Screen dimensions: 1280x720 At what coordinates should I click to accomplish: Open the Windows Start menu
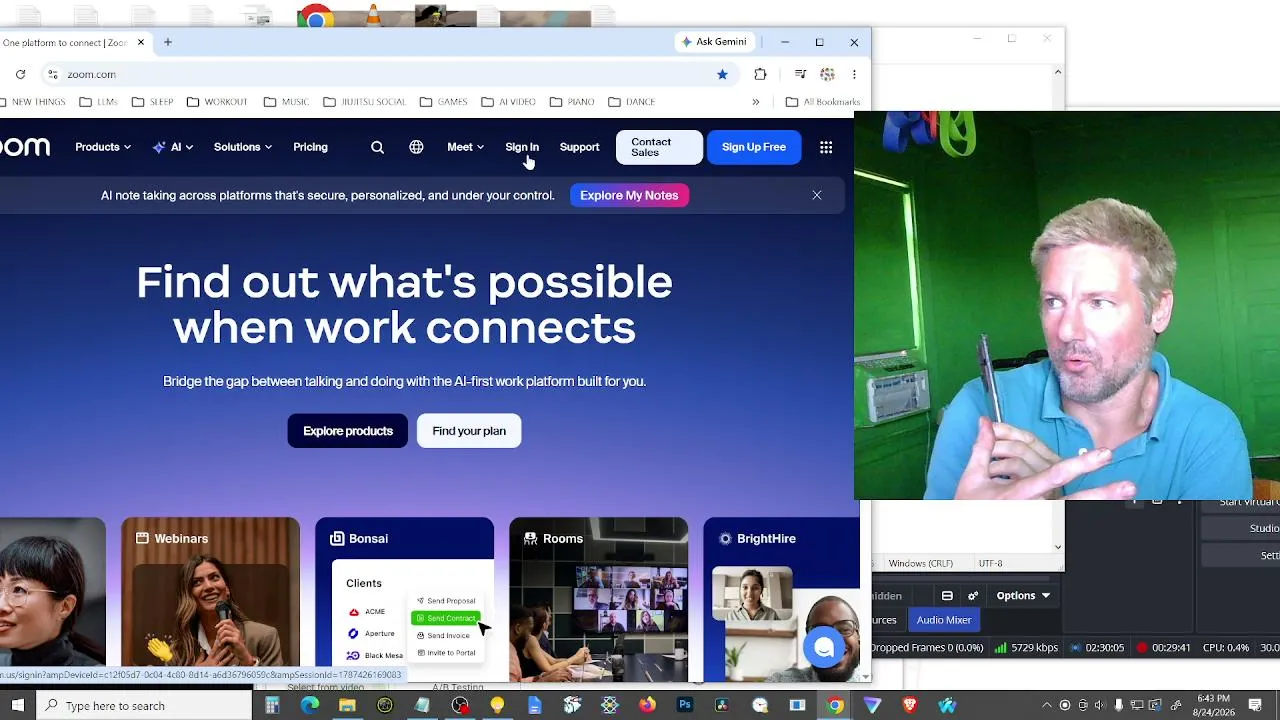point(18,705)
